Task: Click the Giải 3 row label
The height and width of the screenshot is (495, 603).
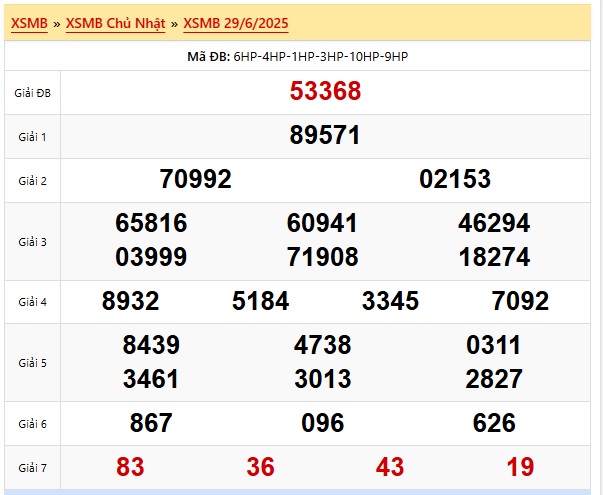Action: 32,242
